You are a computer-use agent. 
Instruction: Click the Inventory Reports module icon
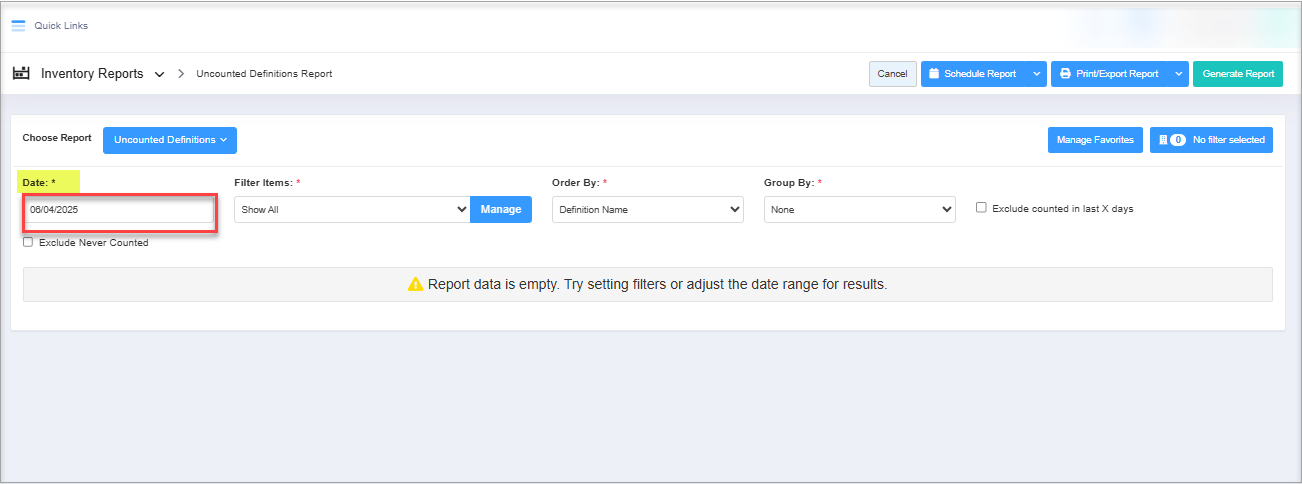(20, 73)
